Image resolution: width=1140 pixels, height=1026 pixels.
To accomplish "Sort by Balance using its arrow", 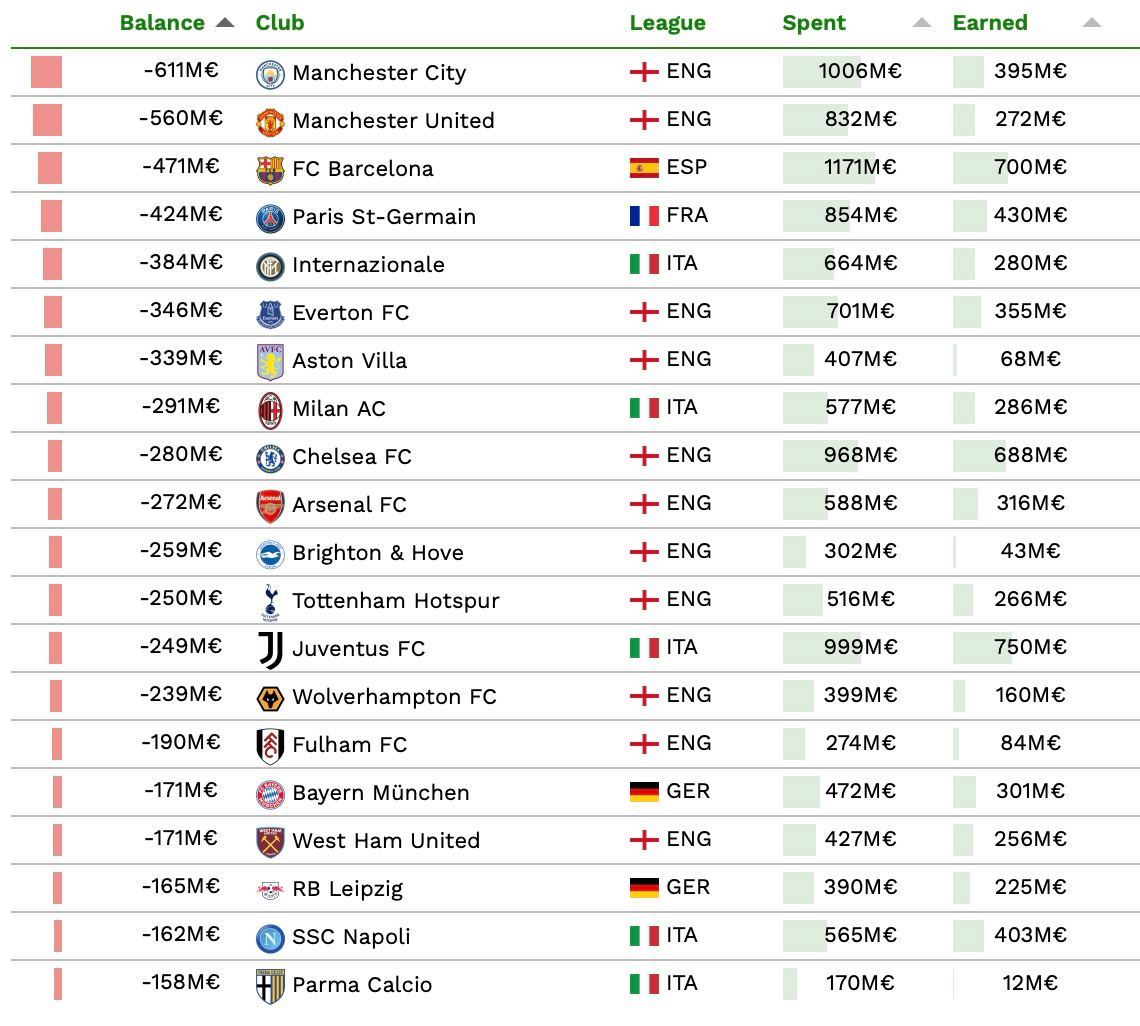I will point(225,23).
